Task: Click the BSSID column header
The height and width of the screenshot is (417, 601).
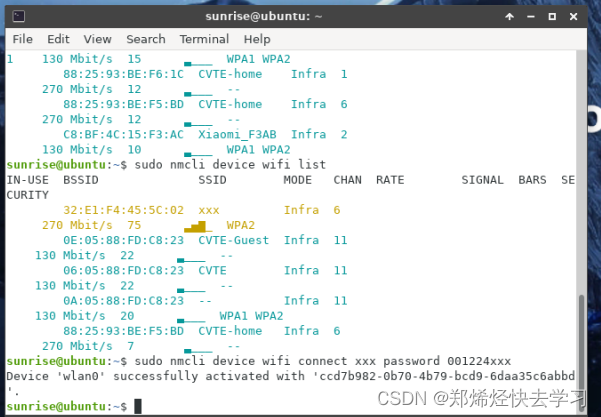Action: pos(81,180)
